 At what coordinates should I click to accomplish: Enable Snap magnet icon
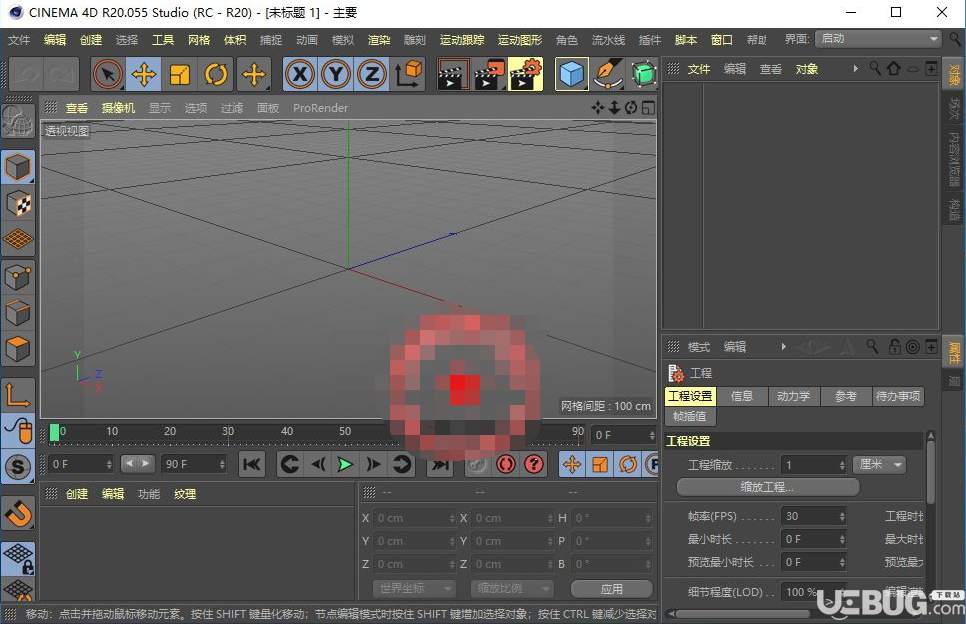coord(18,514)
